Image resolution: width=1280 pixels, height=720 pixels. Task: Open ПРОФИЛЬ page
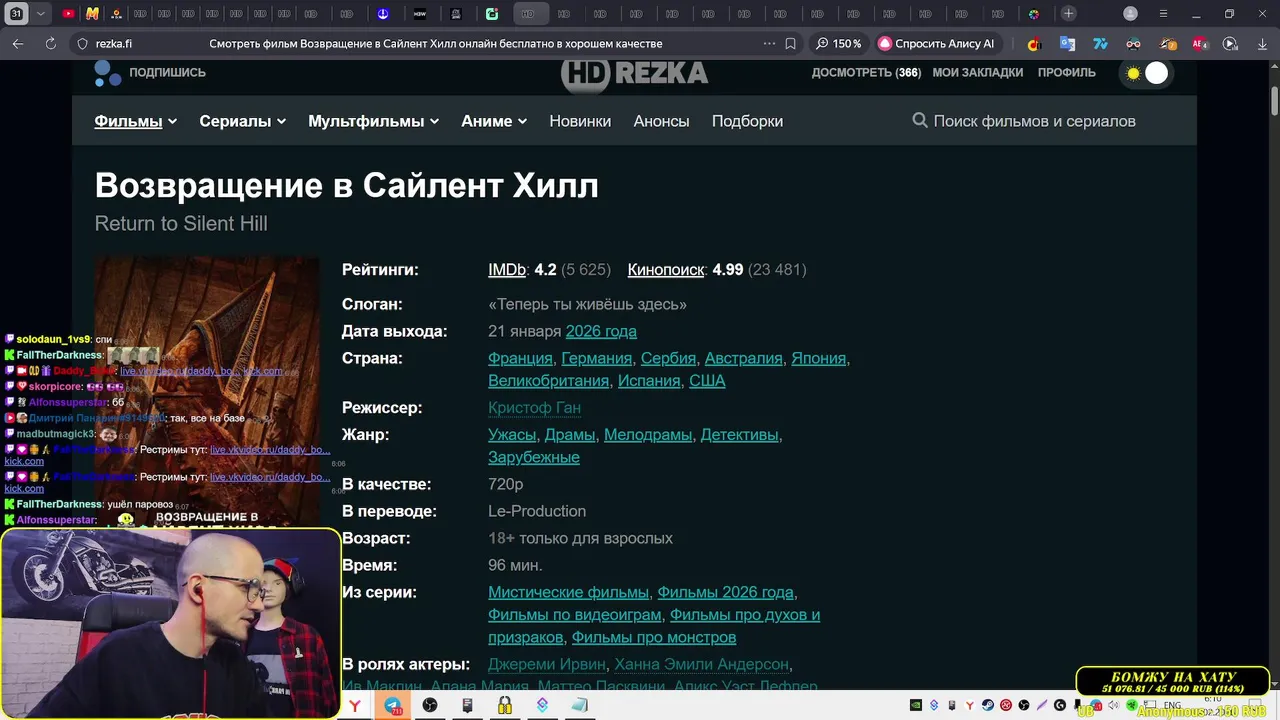click(1067, 73)
